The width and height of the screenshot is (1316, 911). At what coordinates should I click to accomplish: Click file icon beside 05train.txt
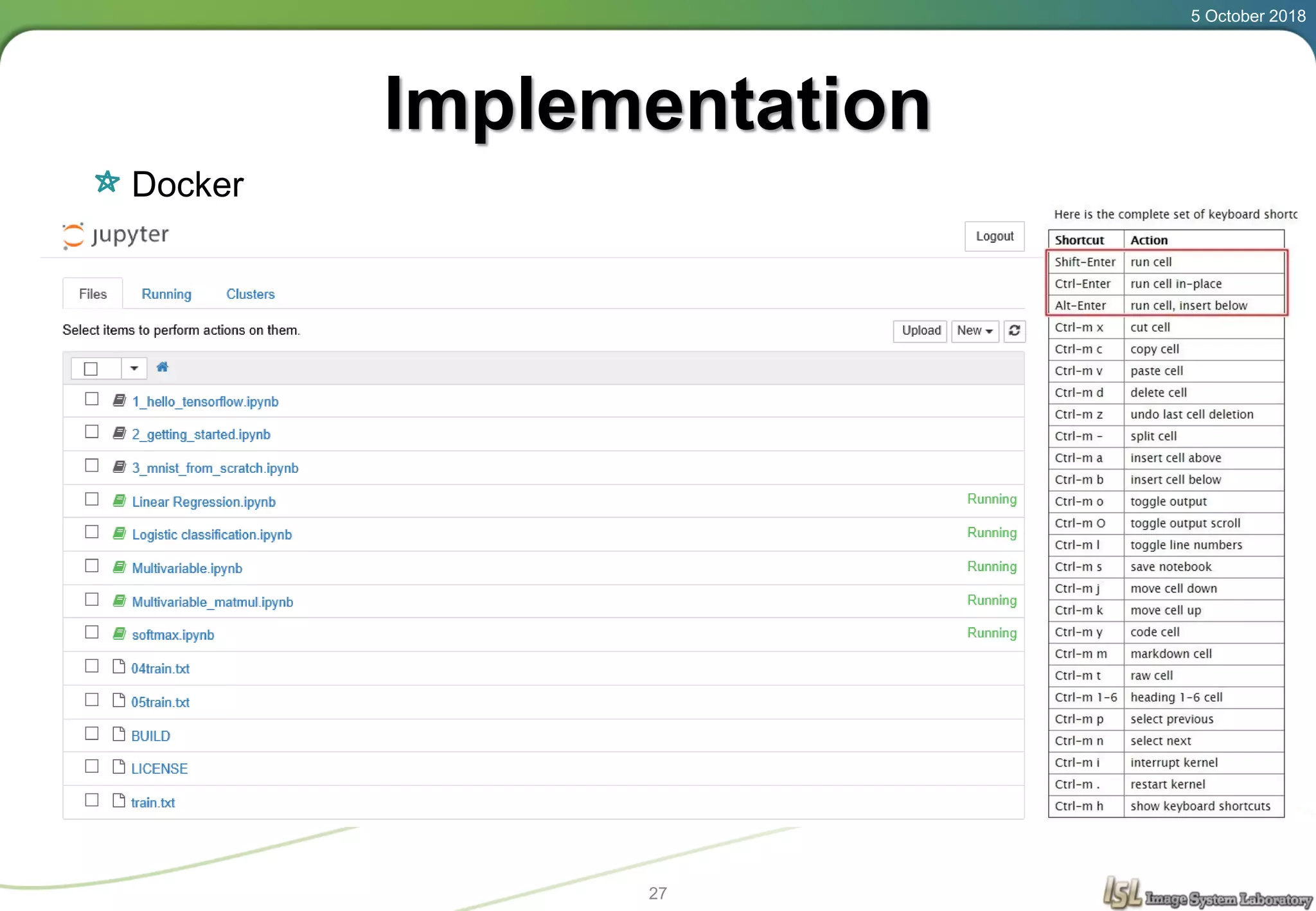click(x=118, y=700)
